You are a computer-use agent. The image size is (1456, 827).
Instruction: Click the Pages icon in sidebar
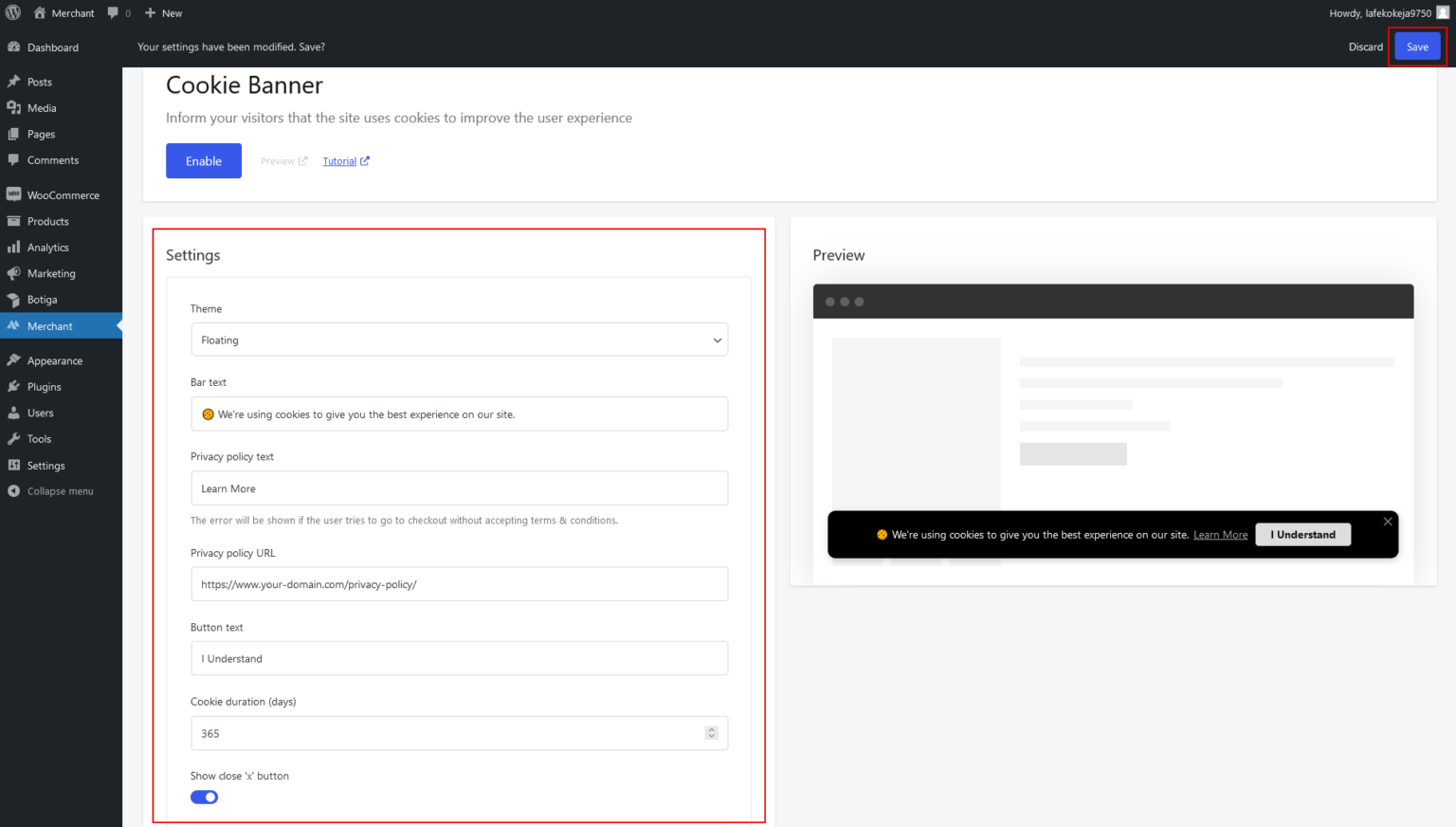13,134
